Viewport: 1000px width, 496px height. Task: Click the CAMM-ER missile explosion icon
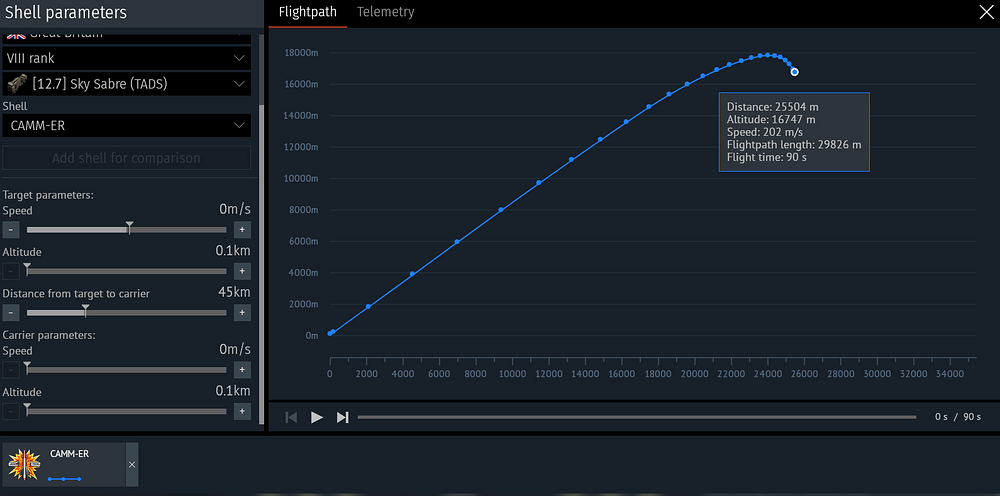pos(25,465)
